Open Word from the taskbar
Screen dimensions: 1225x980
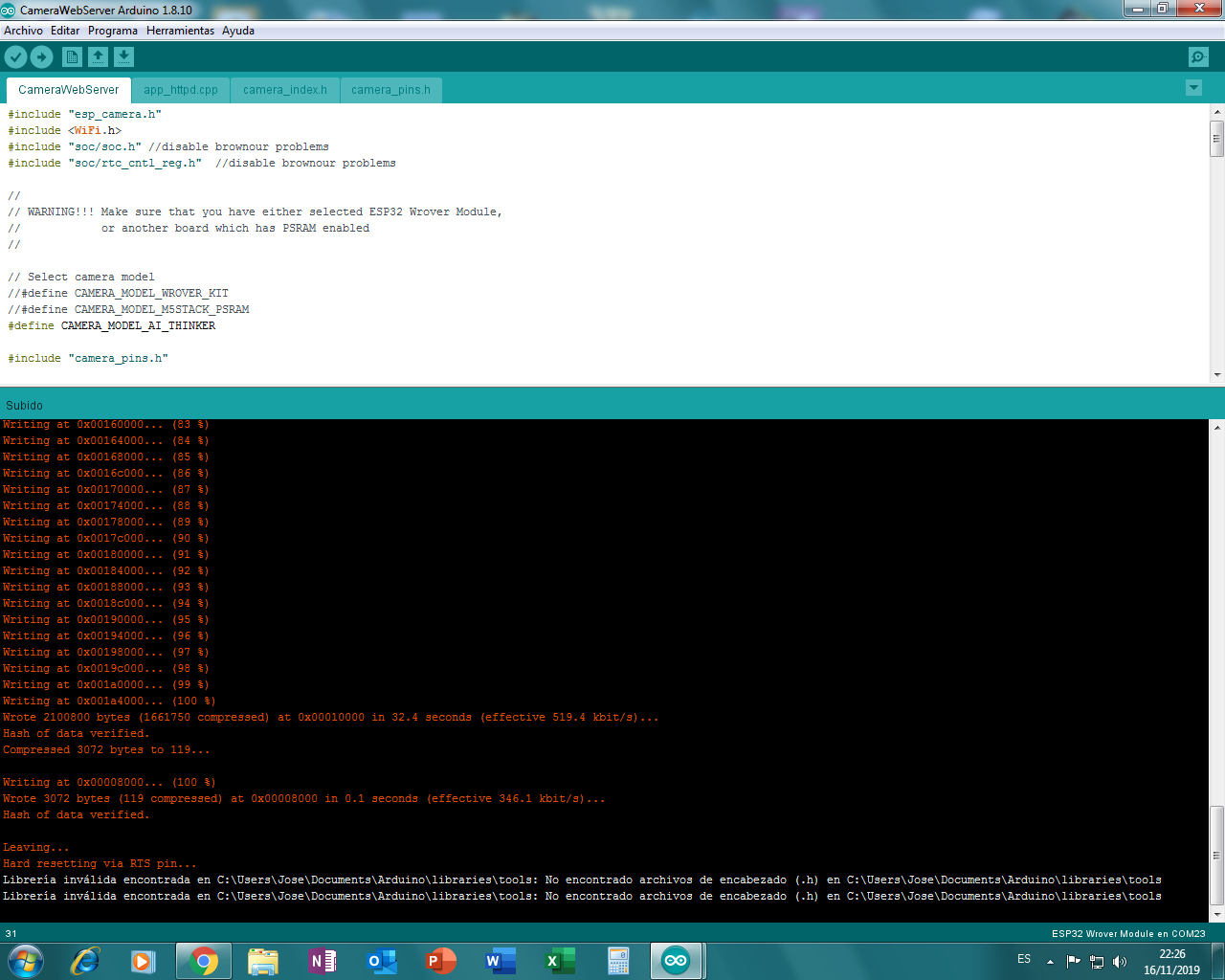(501, 961)
